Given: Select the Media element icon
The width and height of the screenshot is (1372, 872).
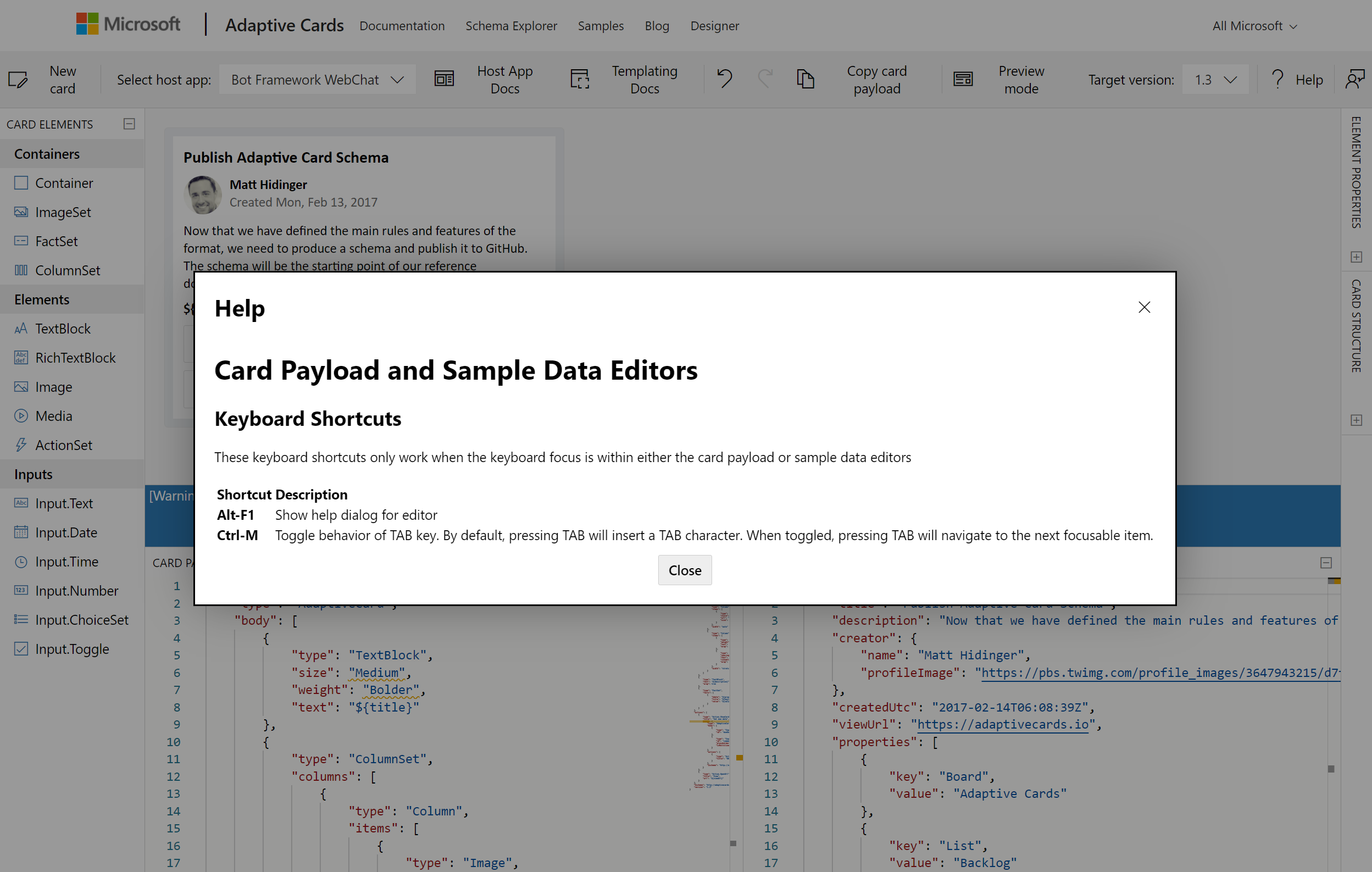Looking at the screenshot, I should click(x=21, y=415).
